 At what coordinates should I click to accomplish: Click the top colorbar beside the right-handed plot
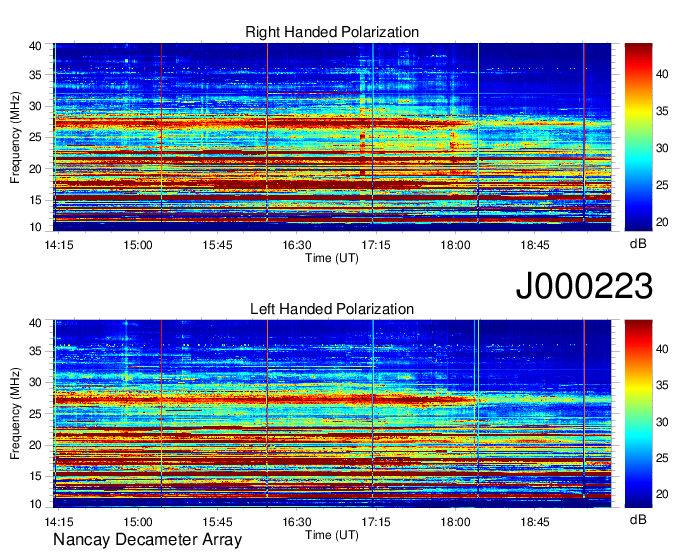coord(638,137)
